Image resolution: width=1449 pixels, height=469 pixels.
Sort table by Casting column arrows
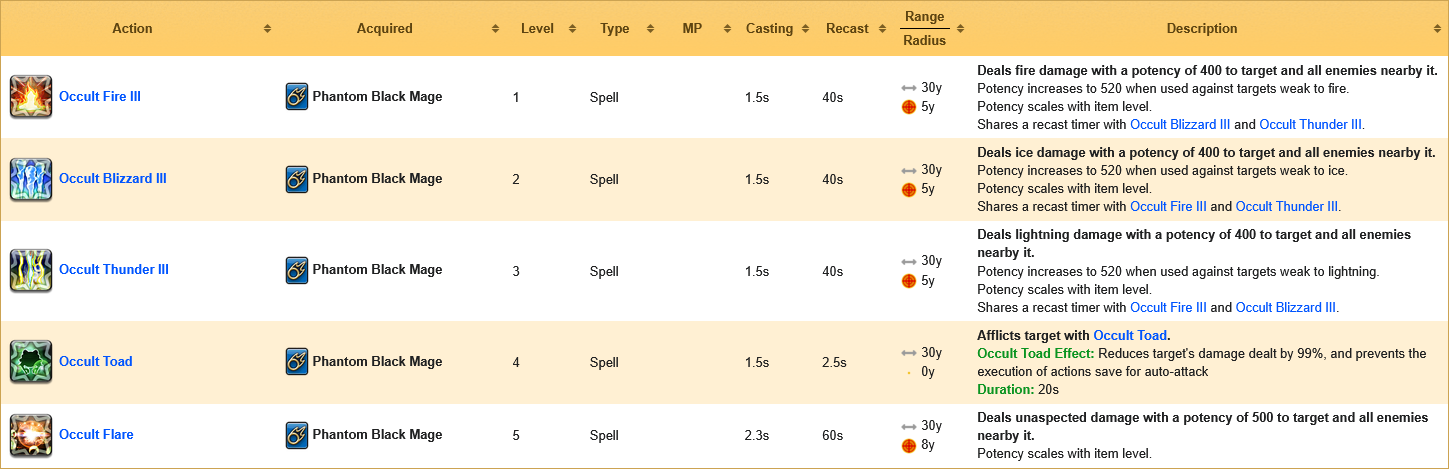coord(809,29)
